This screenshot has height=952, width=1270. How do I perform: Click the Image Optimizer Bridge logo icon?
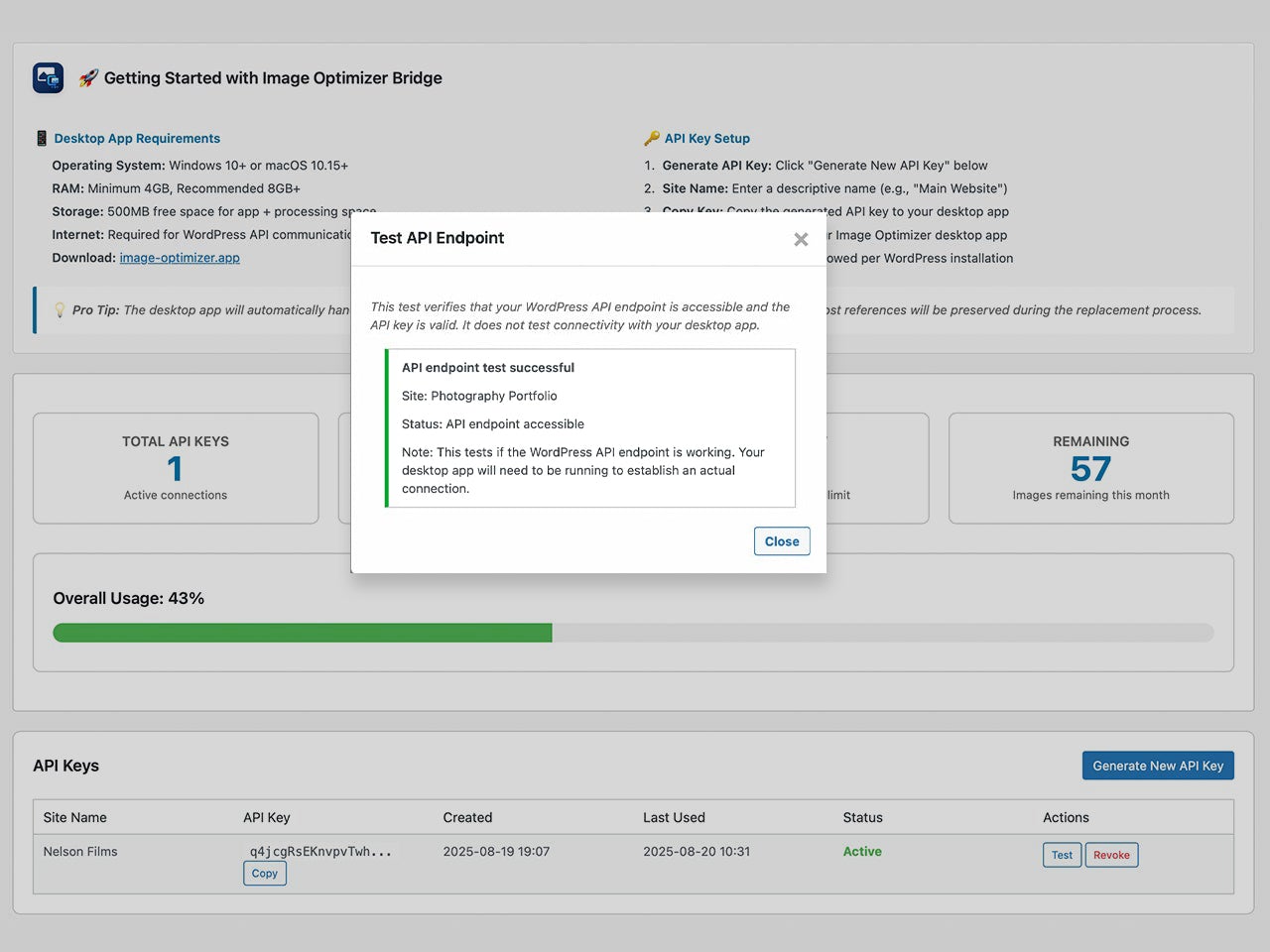48,77
